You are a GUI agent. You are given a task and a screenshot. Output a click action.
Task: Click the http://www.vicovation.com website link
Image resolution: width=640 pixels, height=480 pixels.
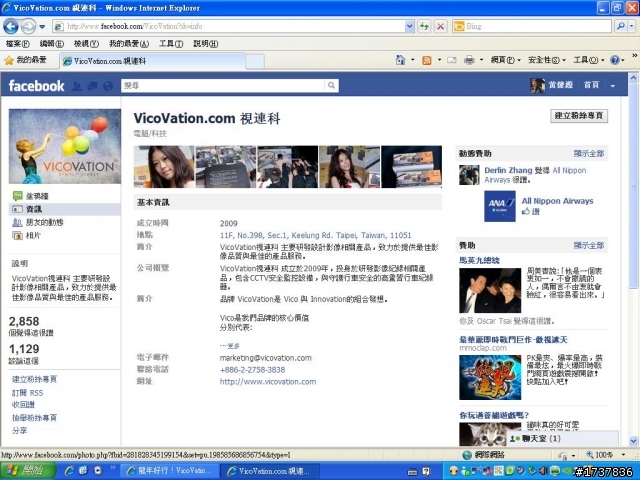(268, 382)
